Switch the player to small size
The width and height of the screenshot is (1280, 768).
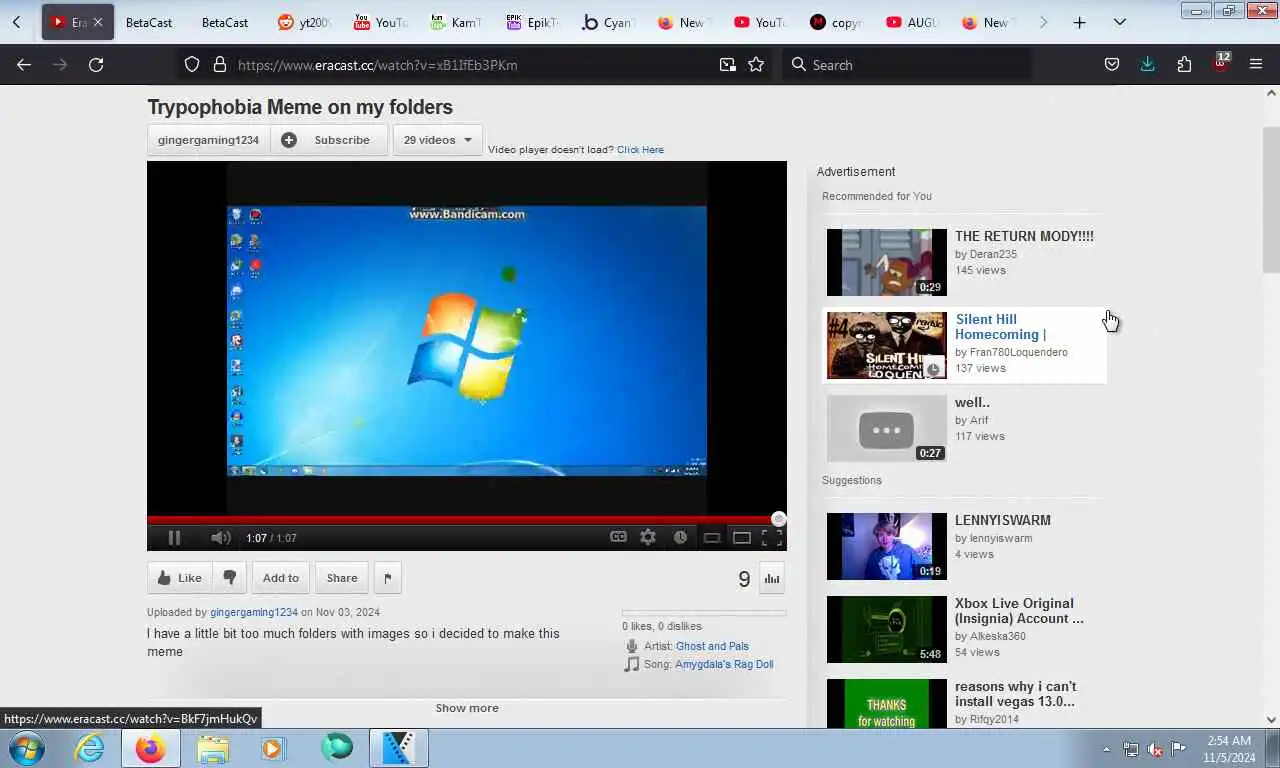712,538
